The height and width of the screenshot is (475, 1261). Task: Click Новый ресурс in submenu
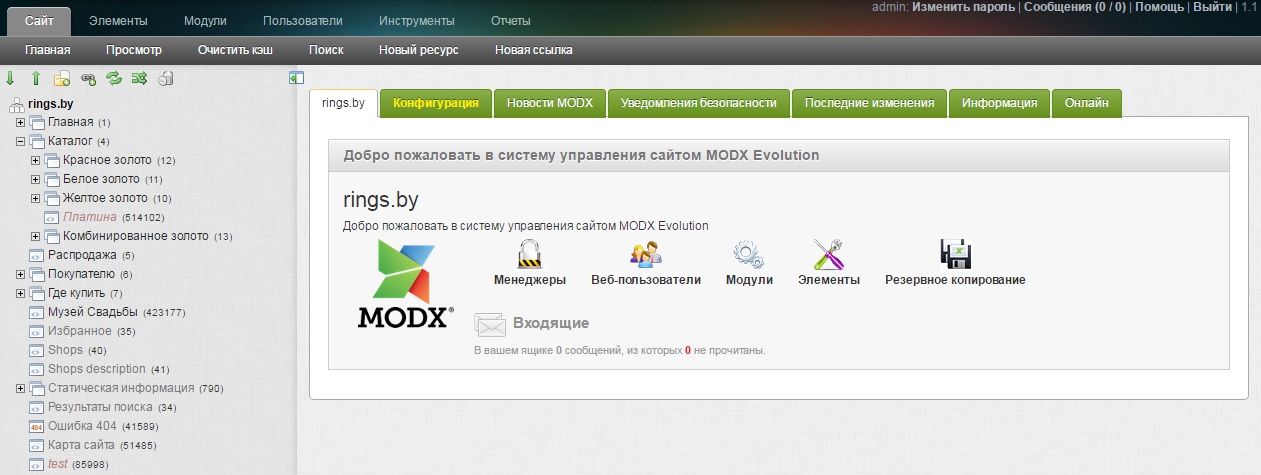click(418, 50)
